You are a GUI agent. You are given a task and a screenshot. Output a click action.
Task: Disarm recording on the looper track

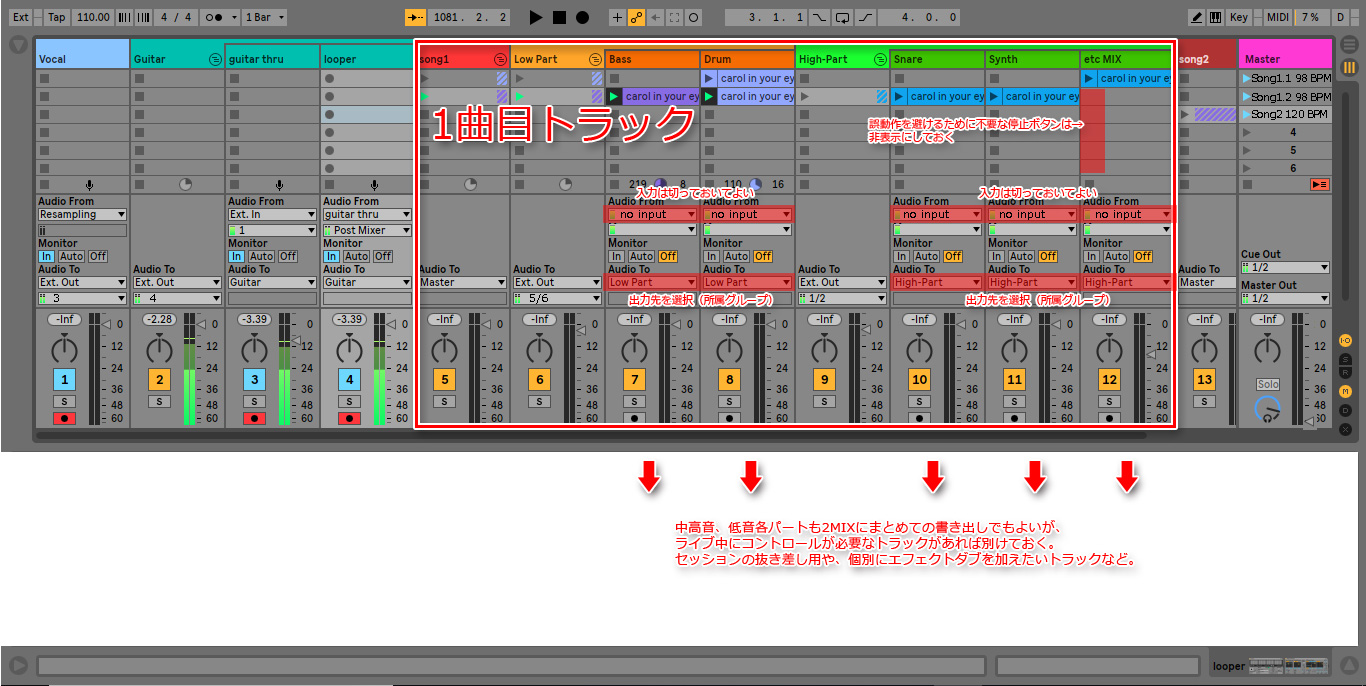pos(349,418)
